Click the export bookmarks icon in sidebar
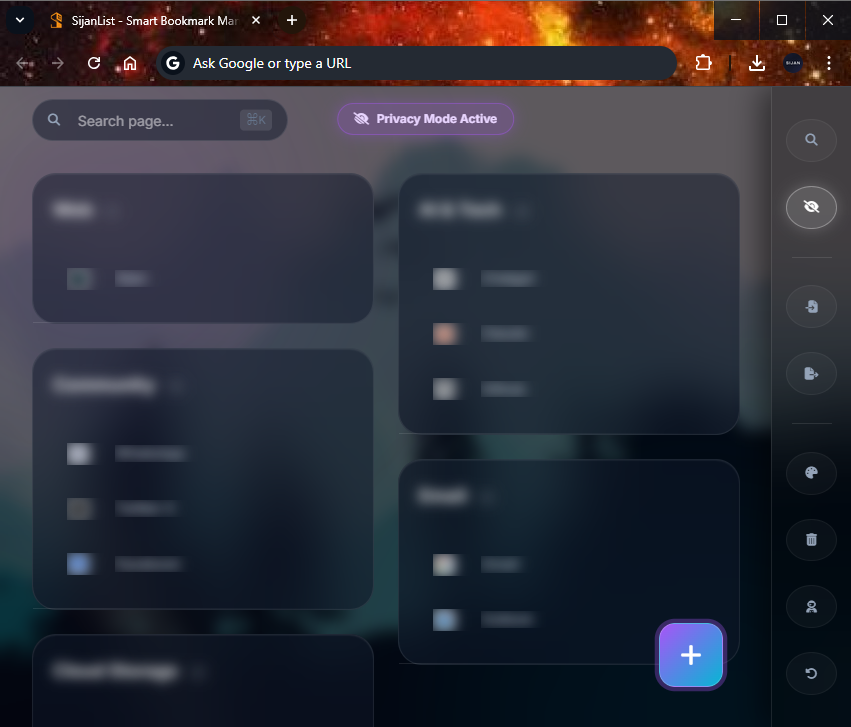The image size is (851, 727). tap(811, 372)
